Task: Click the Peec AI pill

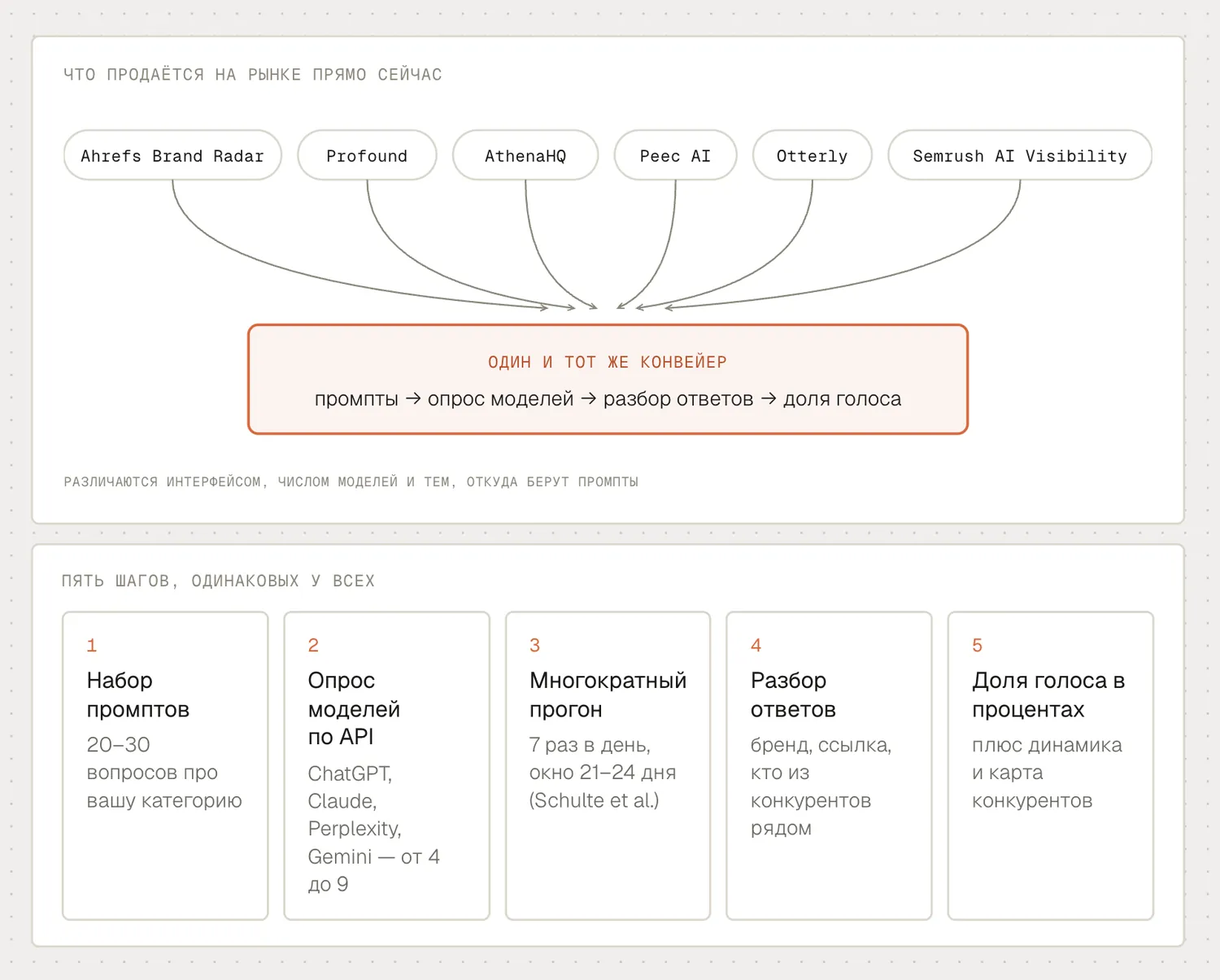Action: 675,155
